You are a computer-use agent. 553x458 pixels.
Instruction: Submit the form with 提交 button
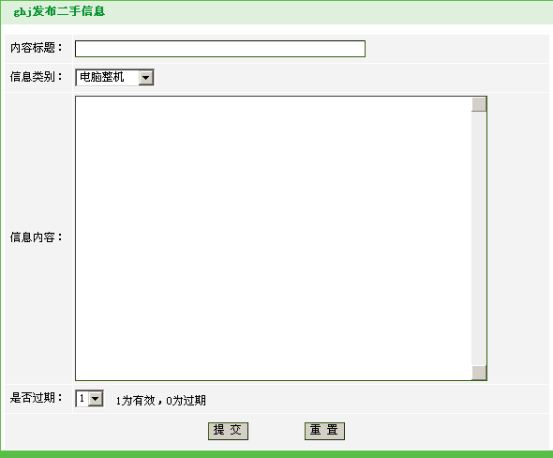click(228, 431)
